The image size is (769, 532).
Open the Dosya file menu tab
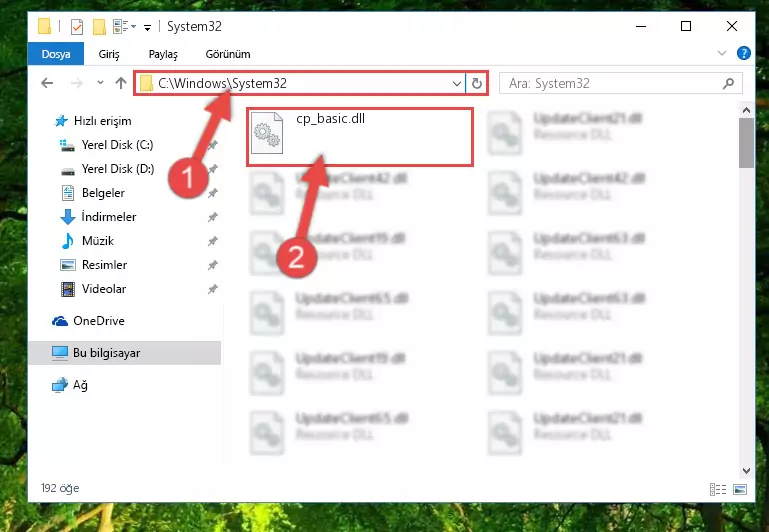tap(56, 54)
